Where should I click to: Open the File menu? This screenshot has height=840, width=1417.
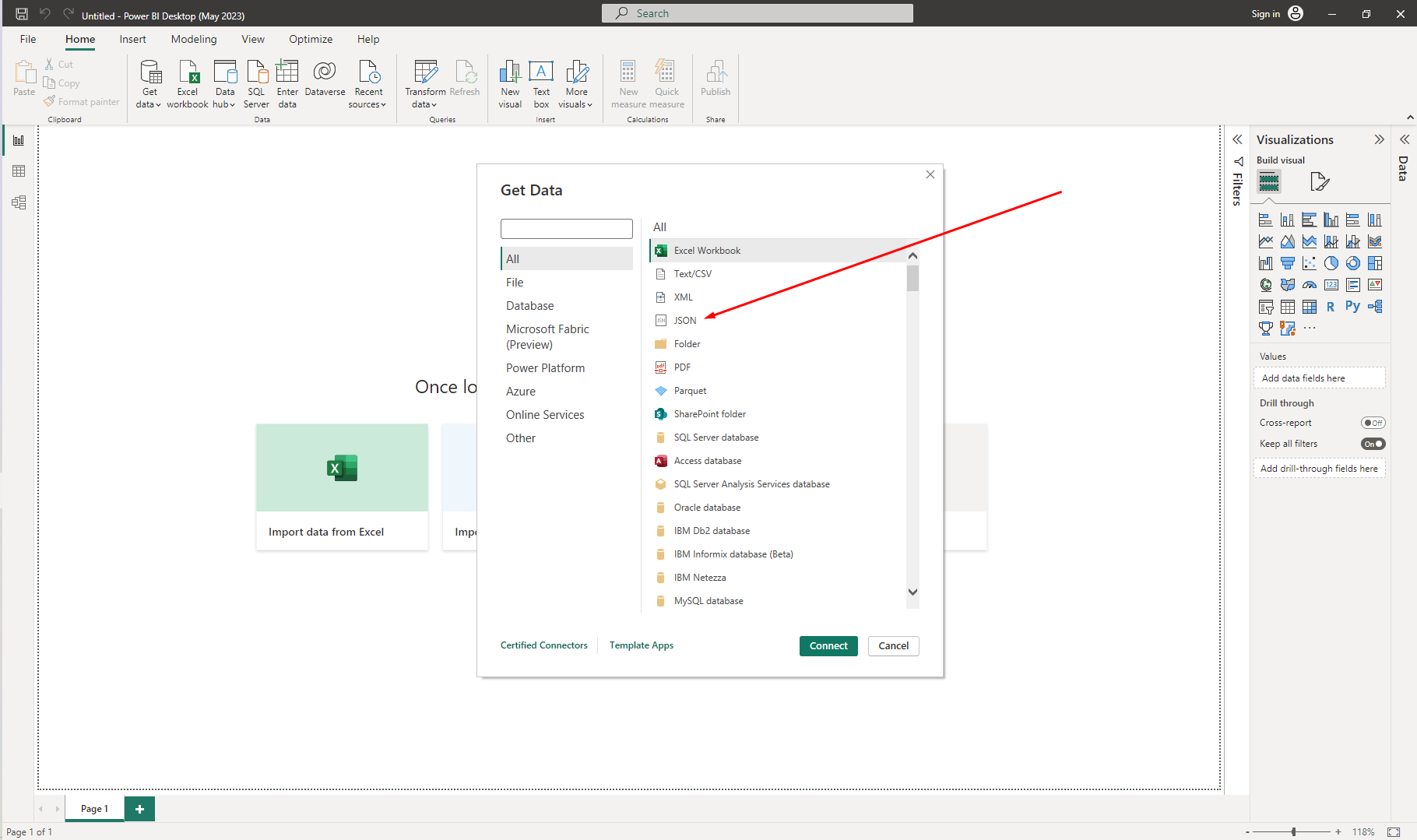point(28,39)
